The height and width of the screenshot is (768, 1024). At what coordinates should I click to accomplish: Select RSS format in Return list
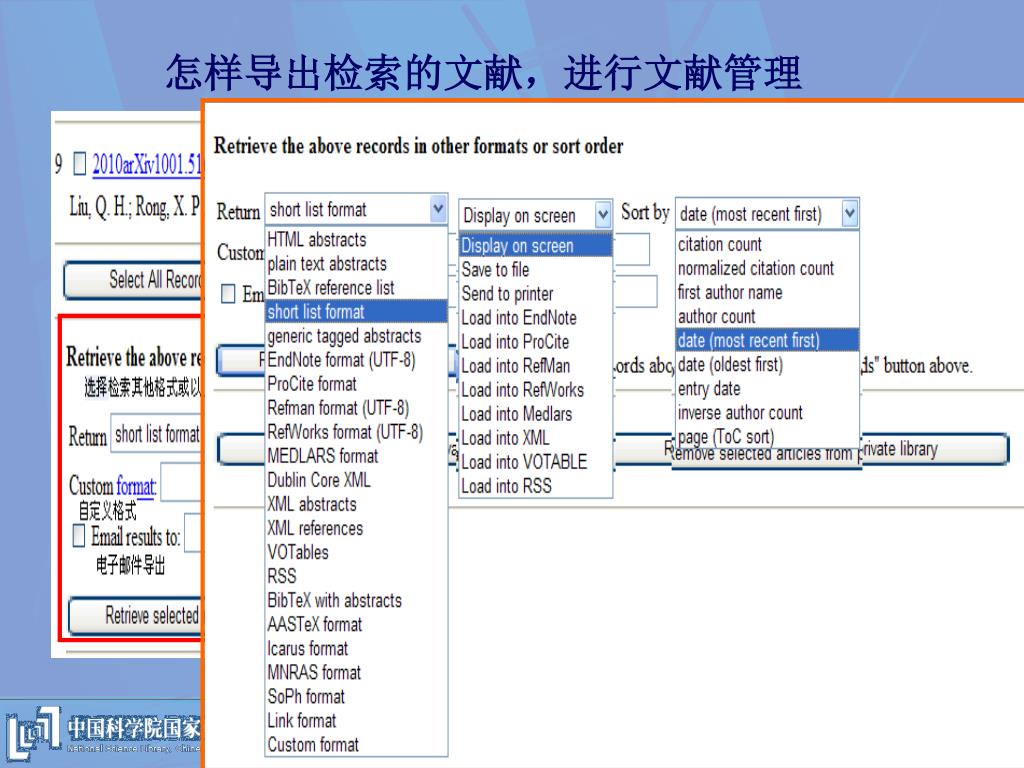(356, 576)
